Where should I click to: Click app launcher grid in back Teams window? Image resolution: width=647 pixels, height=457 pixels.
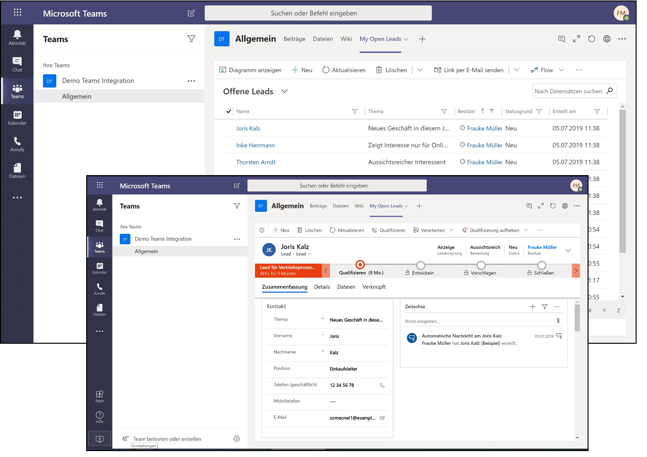click(x=17, y=12)
